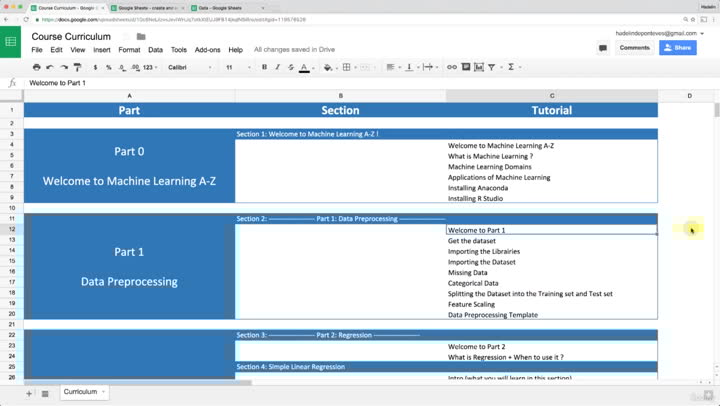Insert a chart via toolbar

[479, 67]
